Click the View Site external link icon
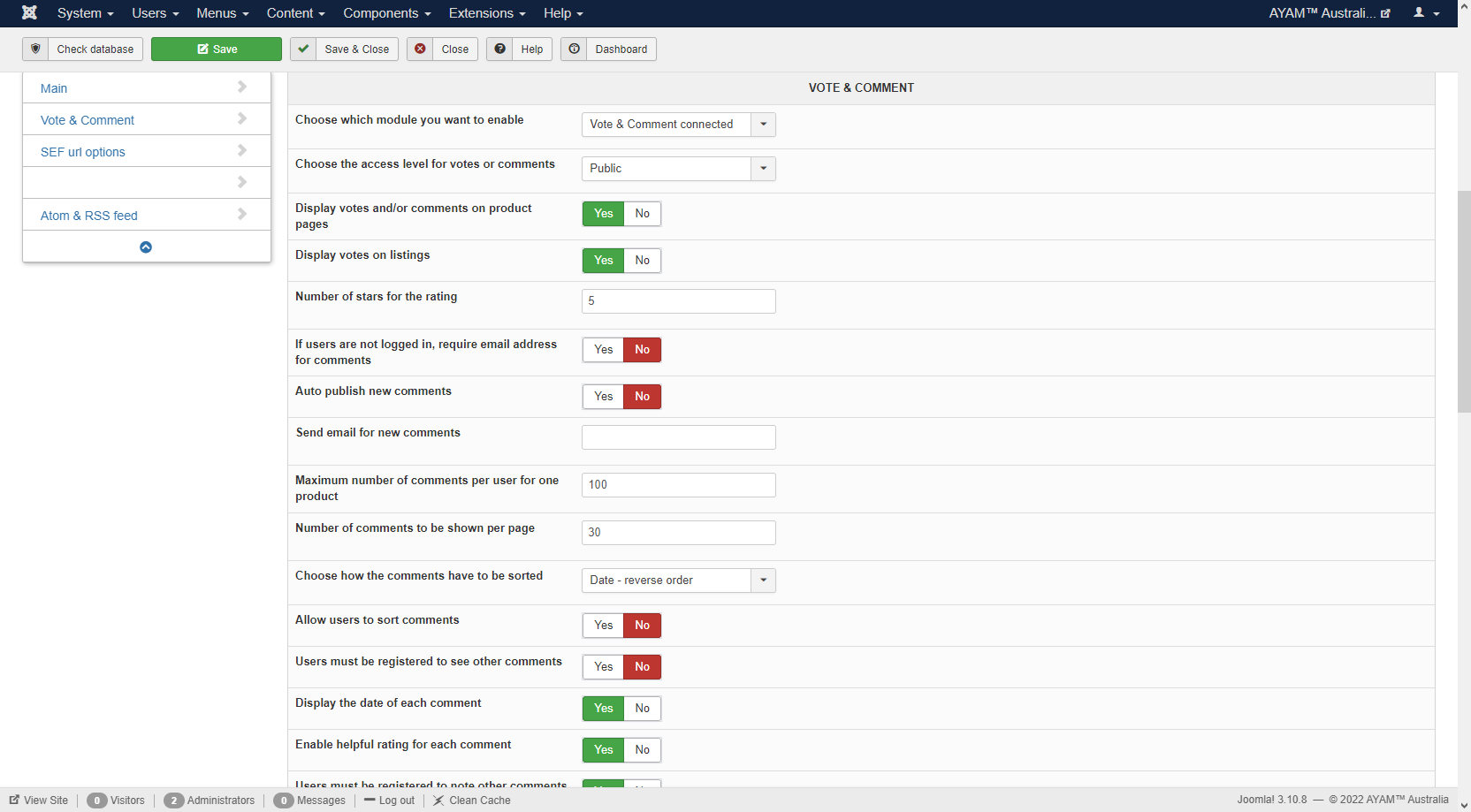Viewport: 1471px width, 812px height. pyautogui.click(x=14, y=800)
